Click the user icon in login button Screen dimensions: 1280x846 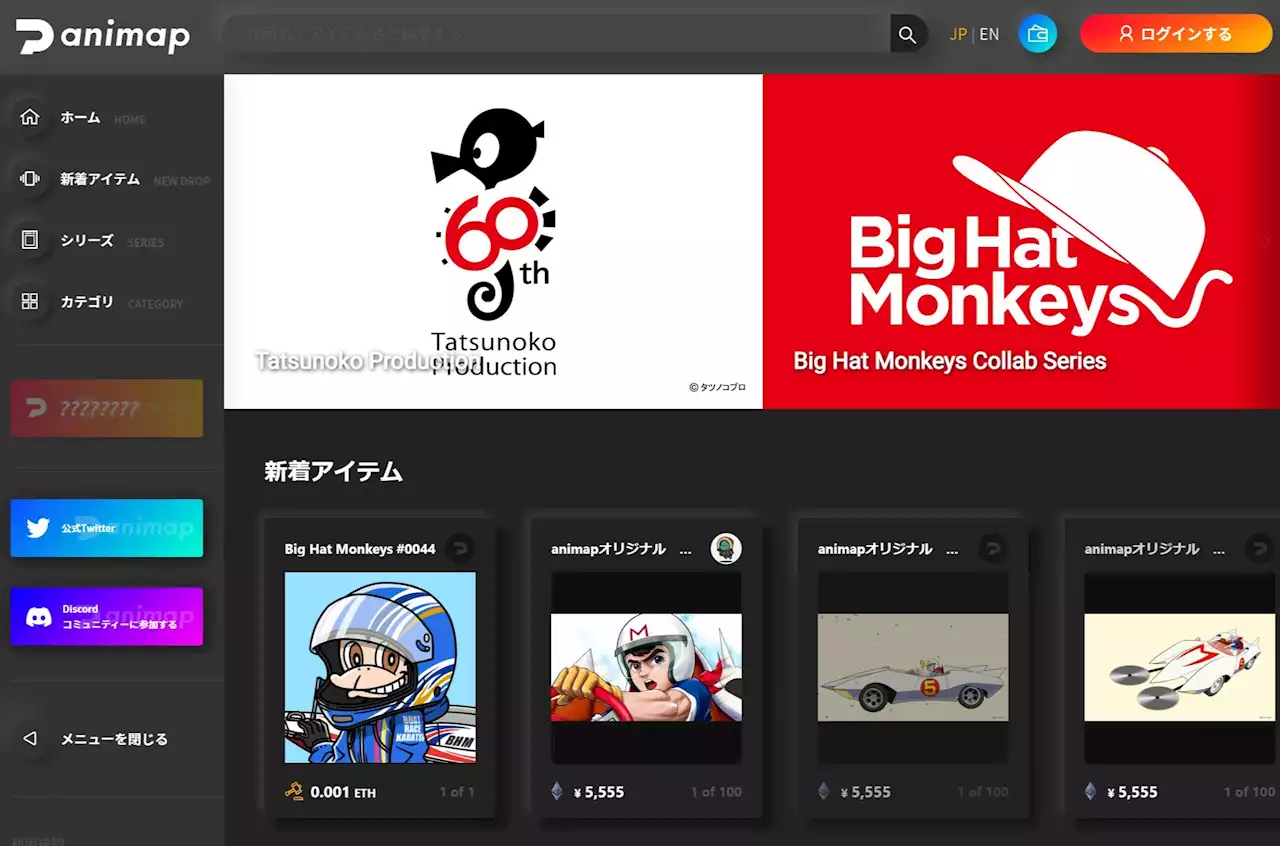click(x=1126, y=34)
